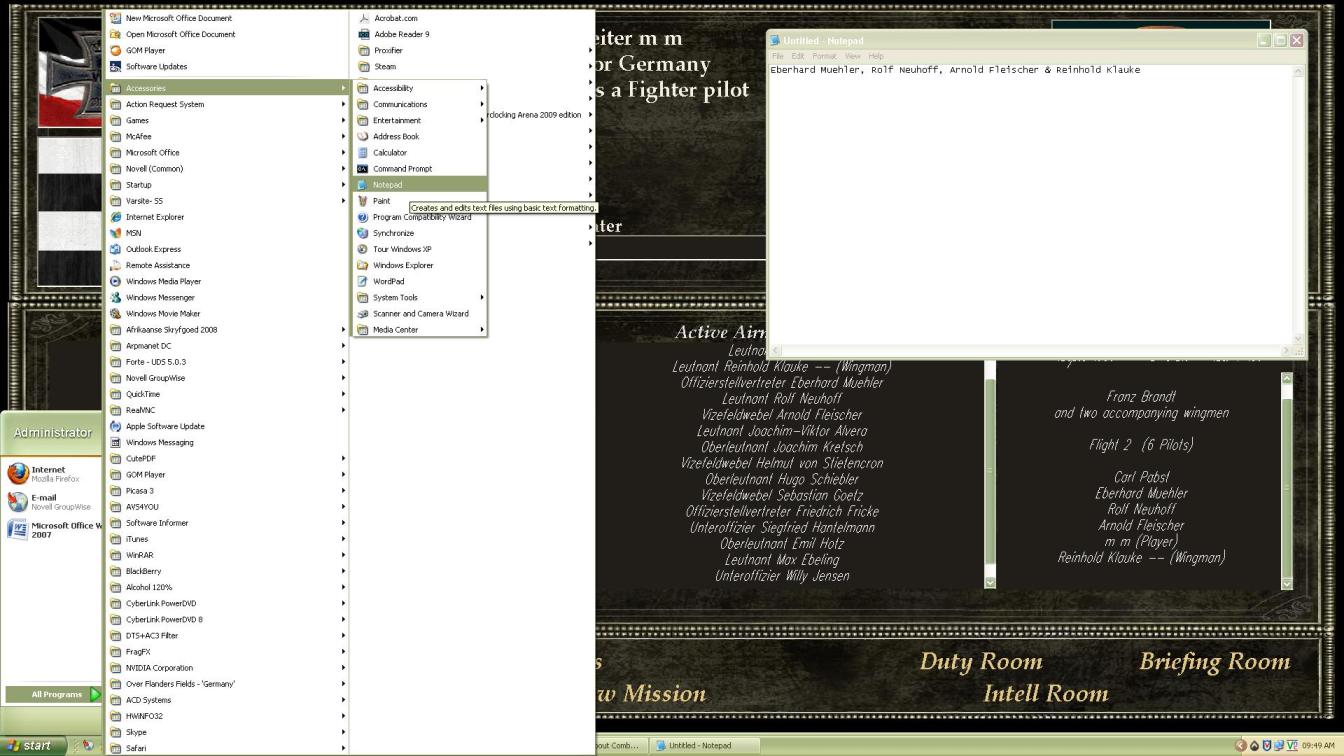This screenshot has width=1344, height=756.
Task: Open Scanner and Camera Wizard
Action: click(x=420, y=314)
